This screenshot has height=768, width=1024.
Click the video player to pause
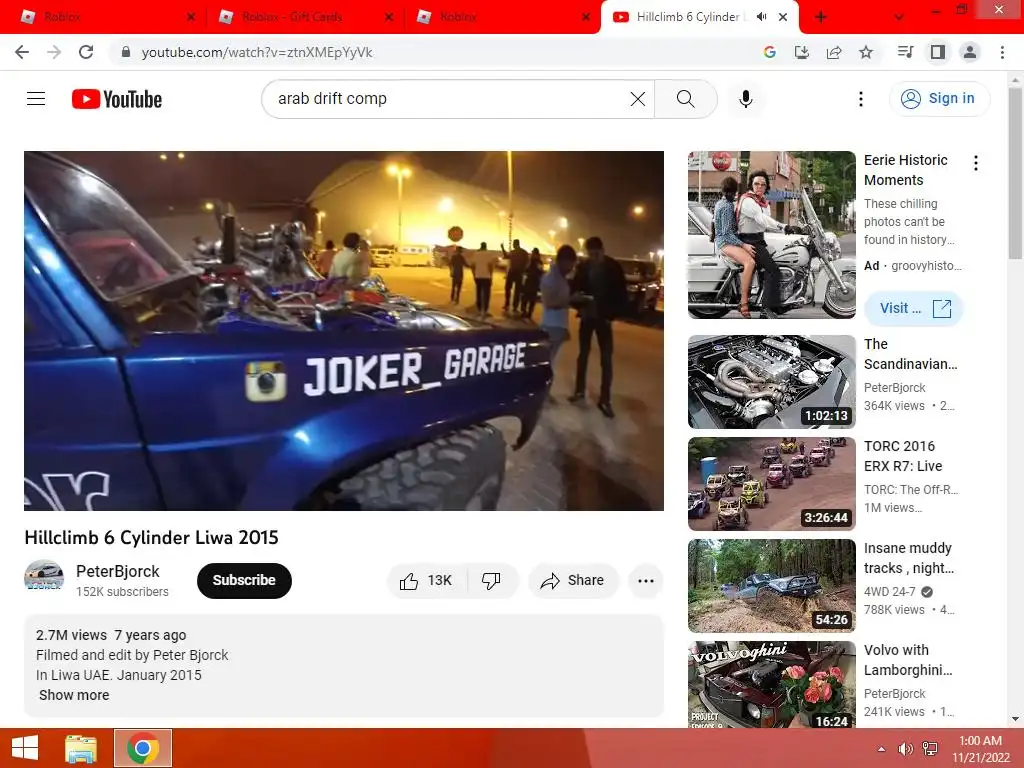tap(344, 331)
